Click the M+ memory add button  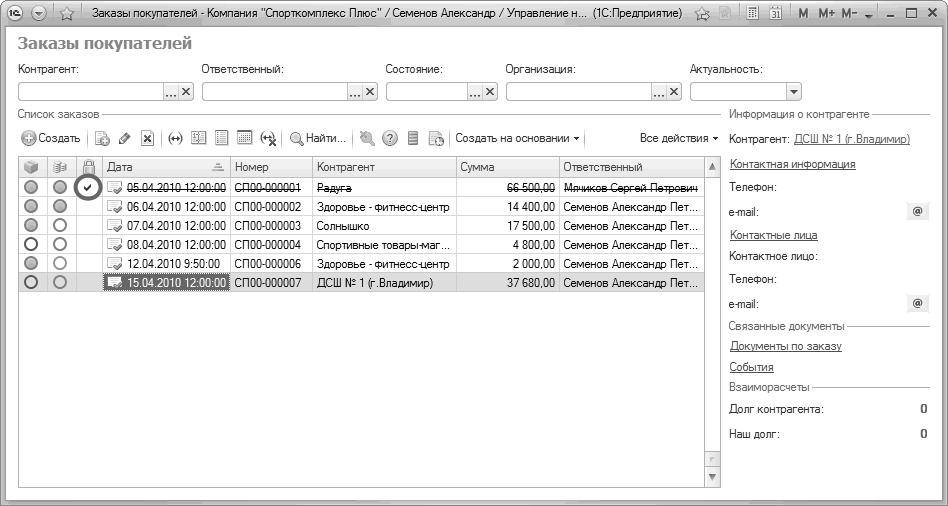(825, 13)
